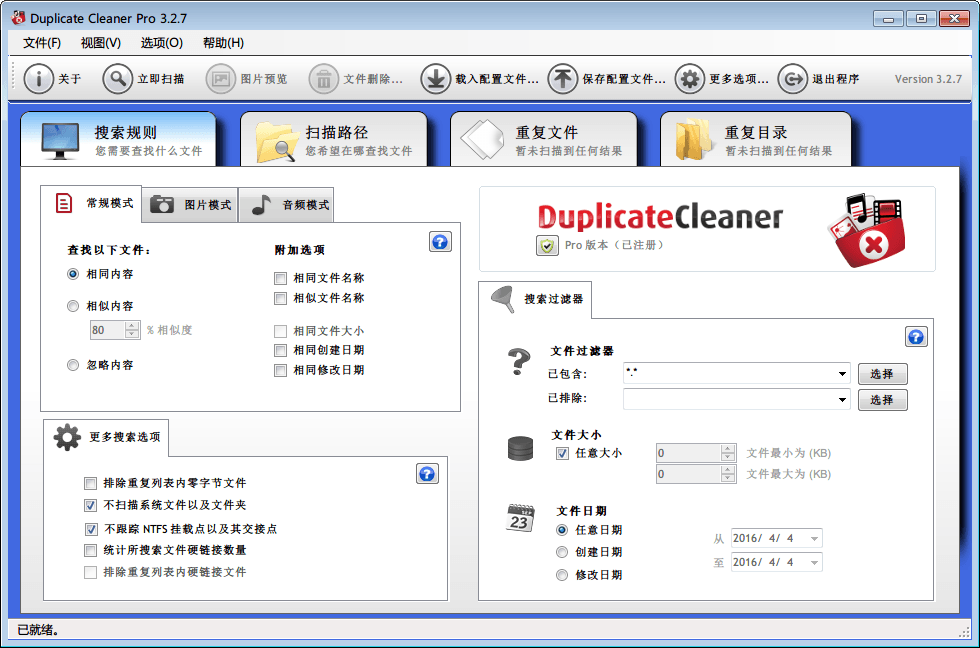Screen dimensions: 980x648
Task: Start scan with 立即扫描 magnifier icon
Action: click(x=118, y=79)
